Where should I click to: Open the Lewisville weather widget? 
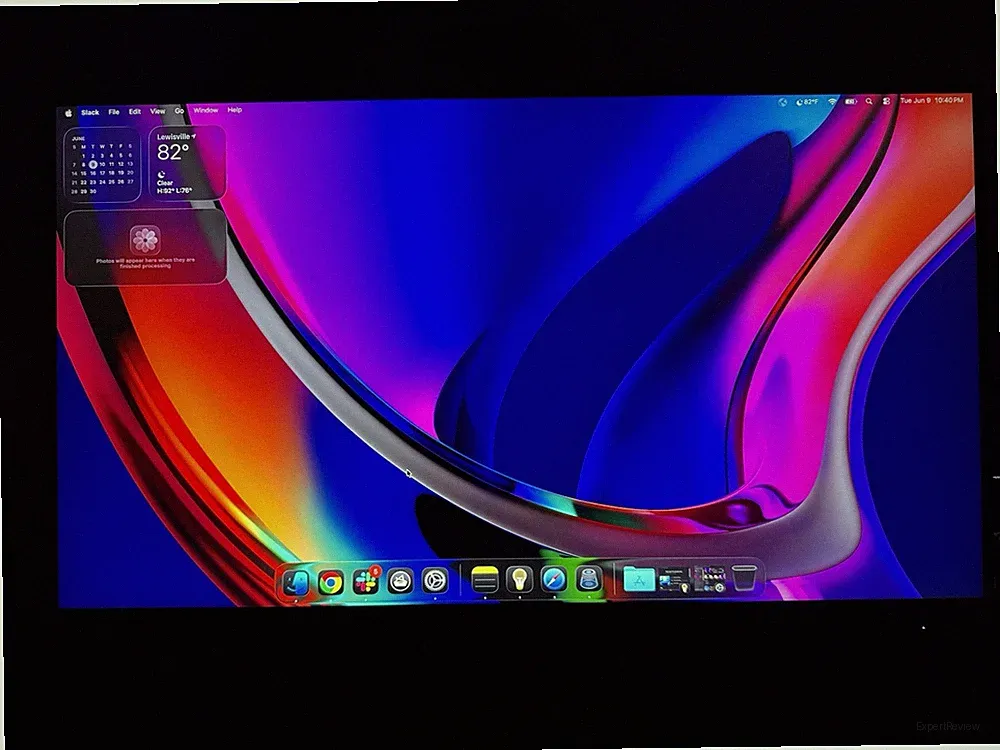188,162
